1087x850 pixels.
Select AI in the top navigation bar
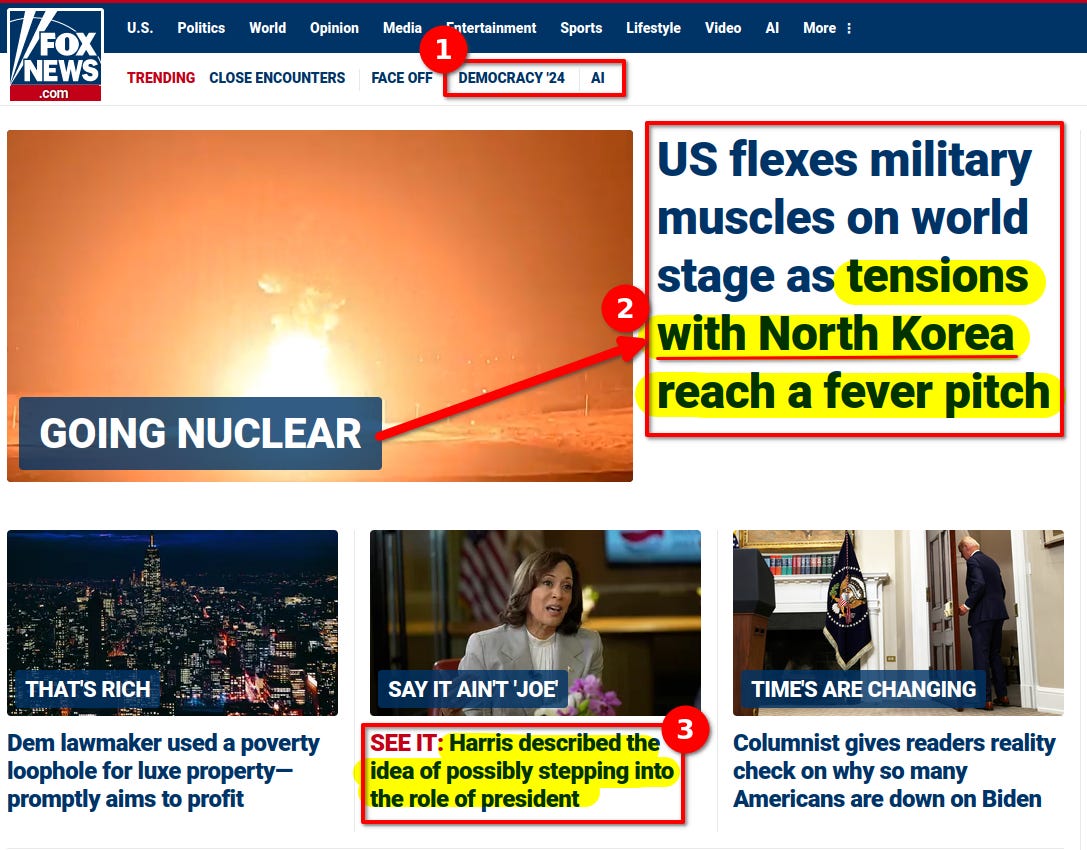click(x=772, y=28)
